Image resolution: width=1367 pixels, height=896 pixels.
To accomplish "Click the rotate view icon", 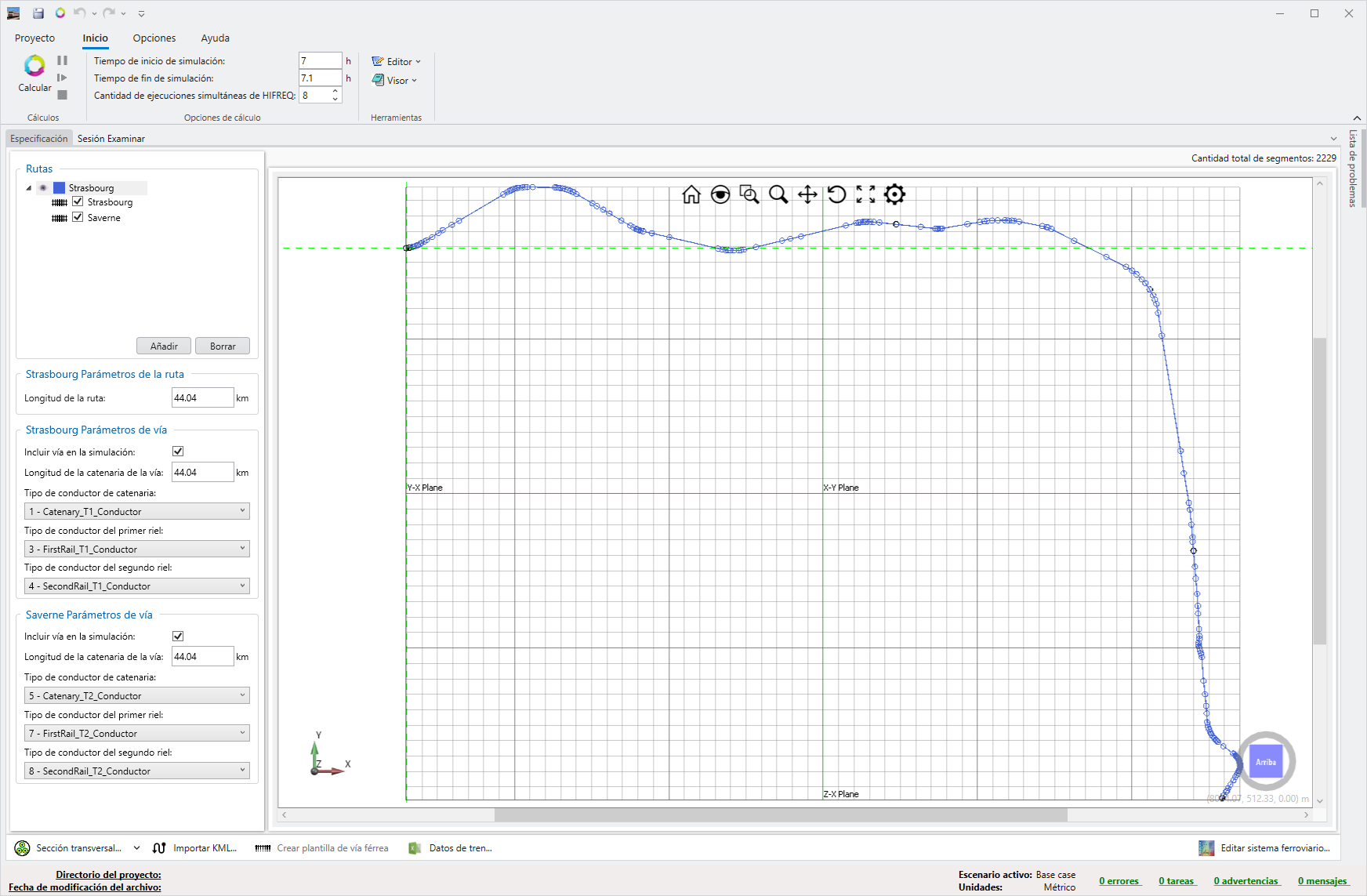I will click(x=836, y=194).
